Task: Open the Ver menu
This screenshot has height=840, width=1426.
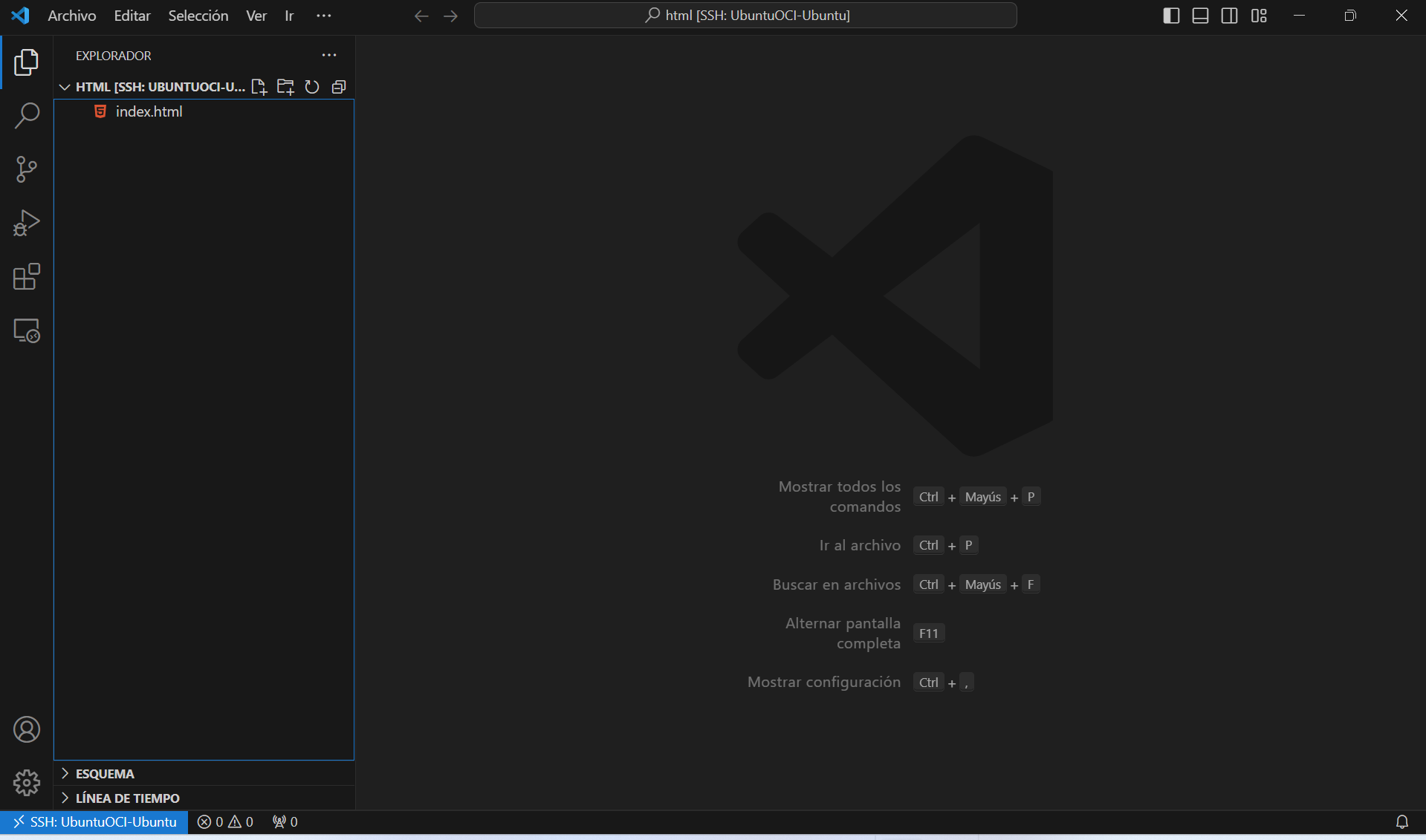Action: (256, 16)
